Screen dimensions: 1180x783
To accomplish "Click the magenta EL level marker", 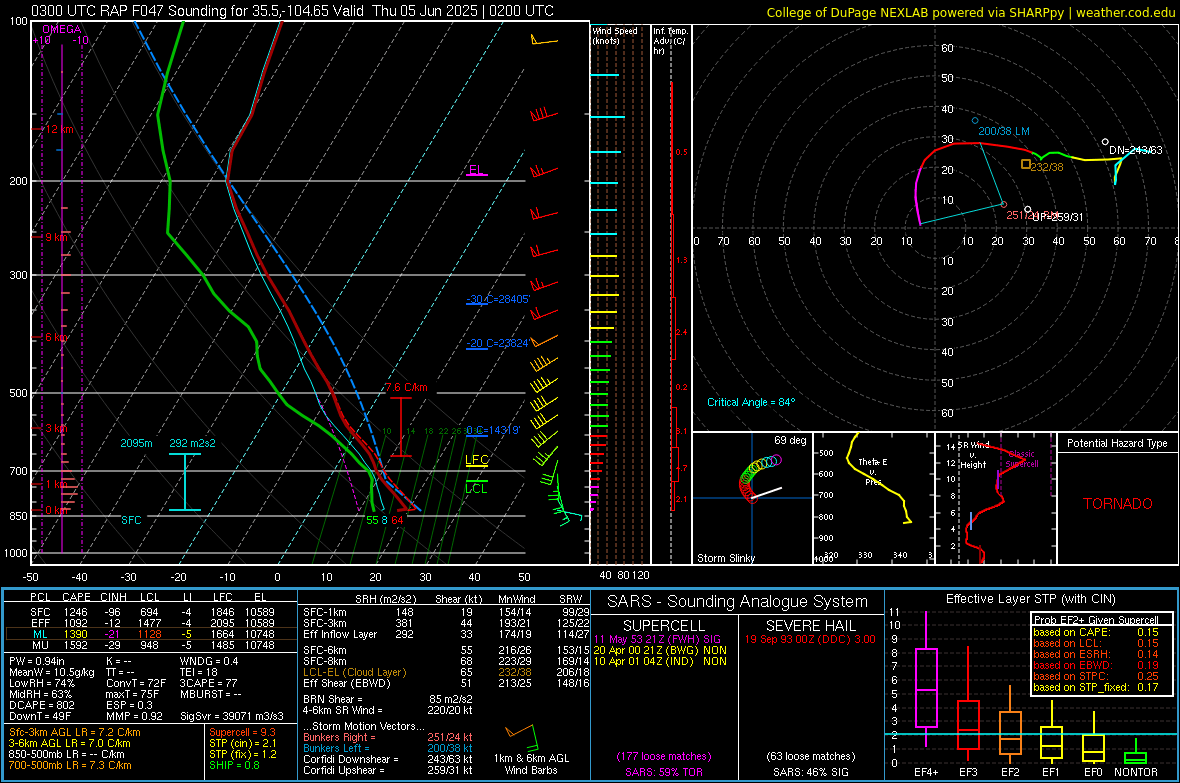I will coord(476,170).
